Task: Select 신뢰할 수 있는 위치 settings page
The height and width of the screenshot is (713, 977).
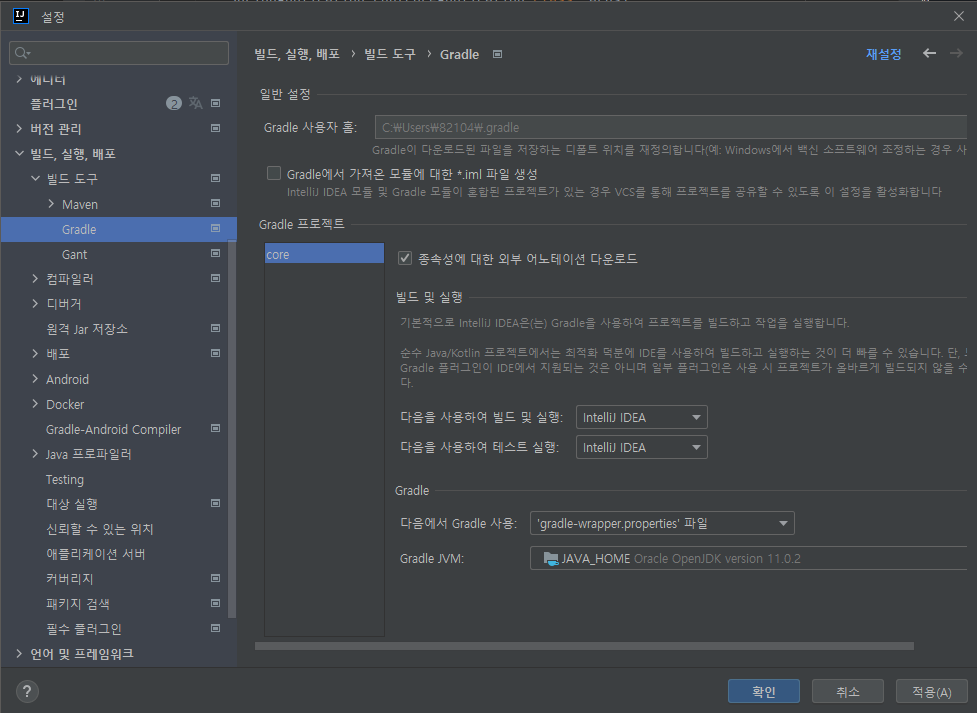Action: pos(100,529)
